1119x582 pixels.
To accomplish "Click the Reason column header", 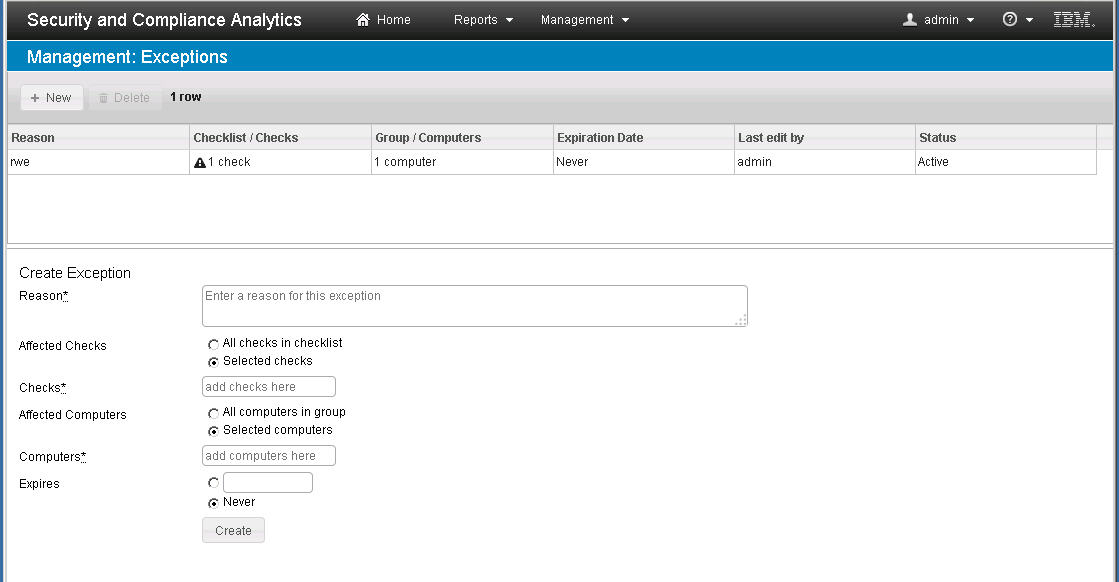I will pos(95,137).
